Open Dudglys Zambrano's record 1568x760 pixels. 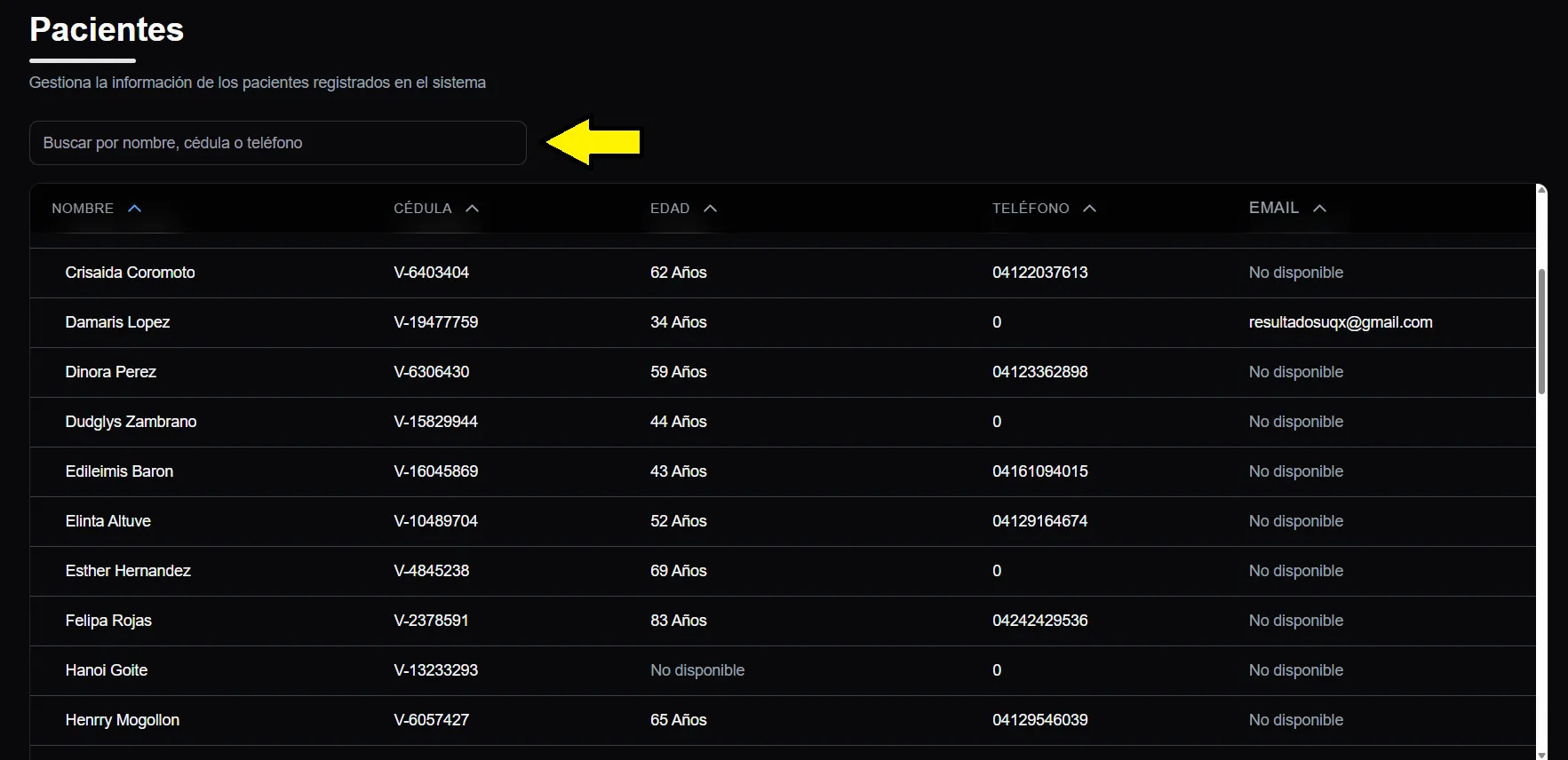click(x=131, y=422)
